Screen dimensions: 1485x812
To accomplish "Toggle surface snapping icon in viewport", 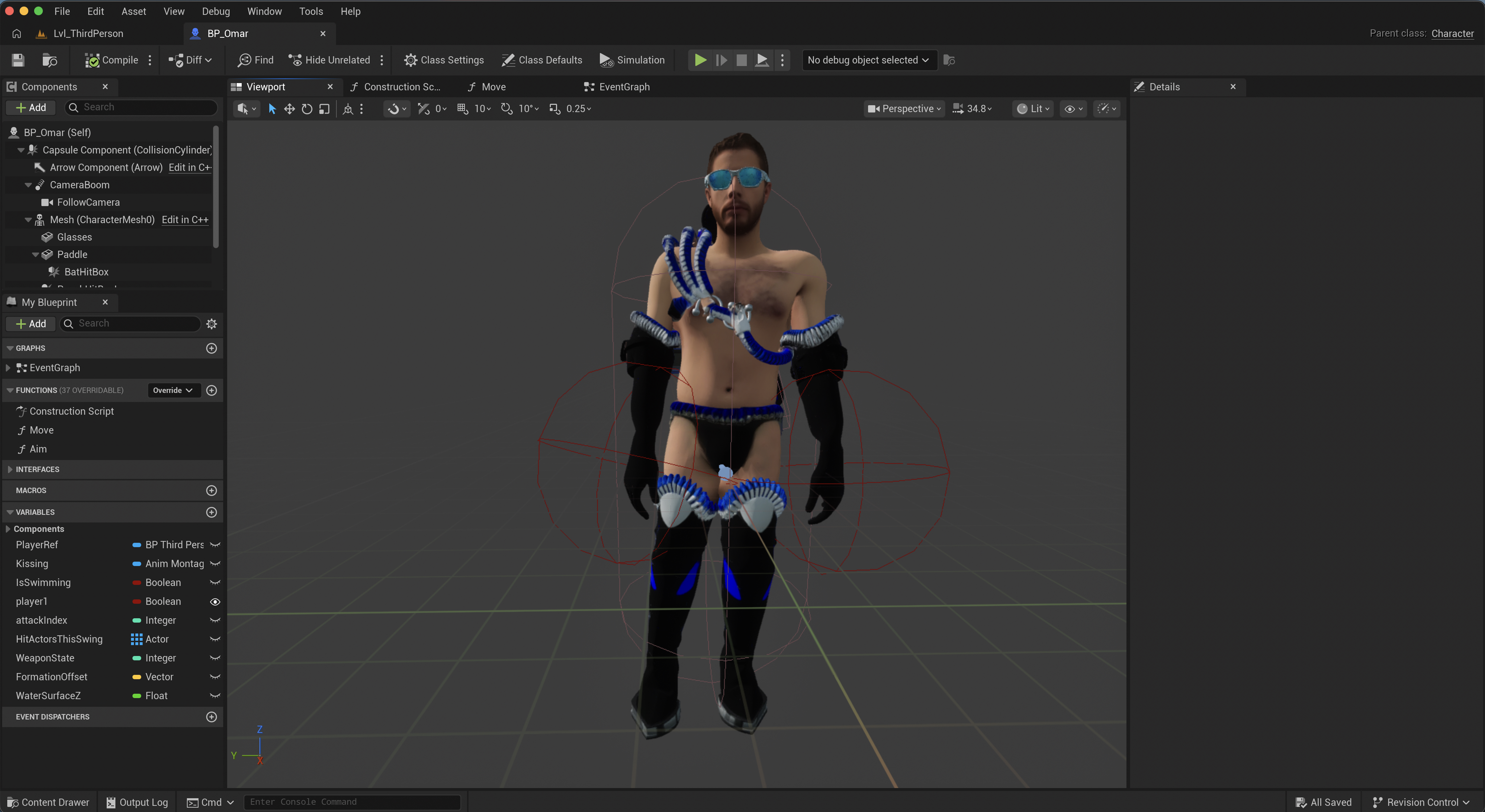I will [423, 109].
